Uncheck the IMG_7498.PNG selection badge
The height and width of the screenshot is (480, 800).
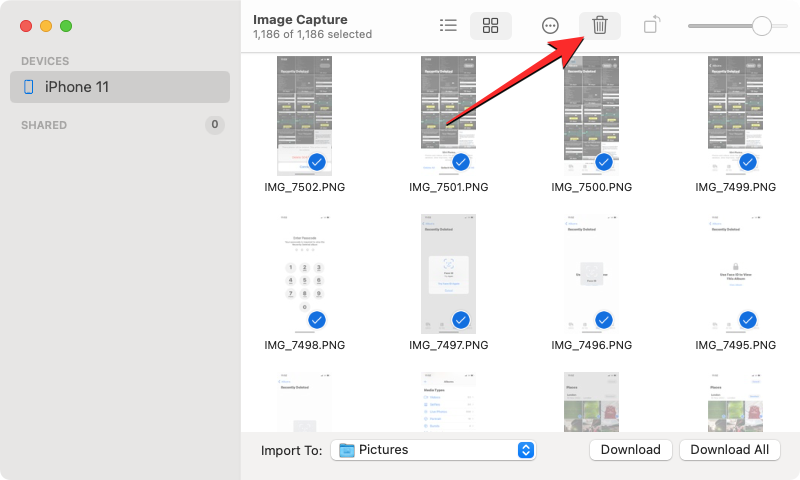point(317,320)
